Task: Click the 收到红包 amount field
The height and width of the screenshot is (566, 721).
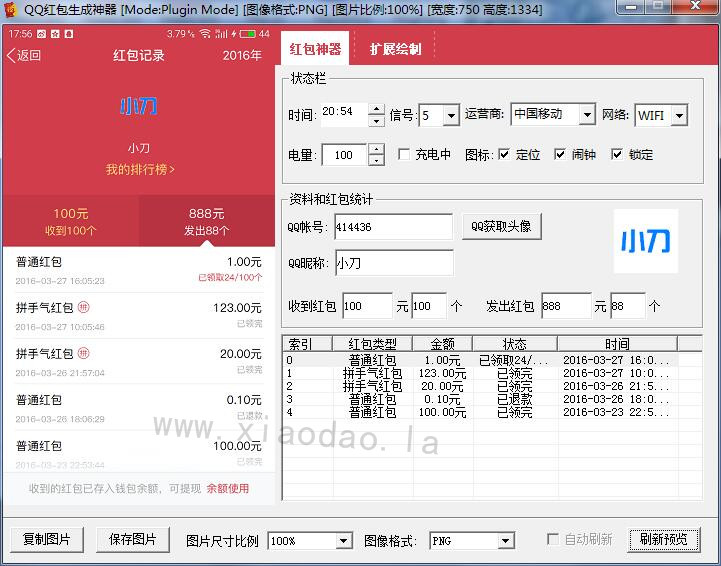Action: coord(367,306)
